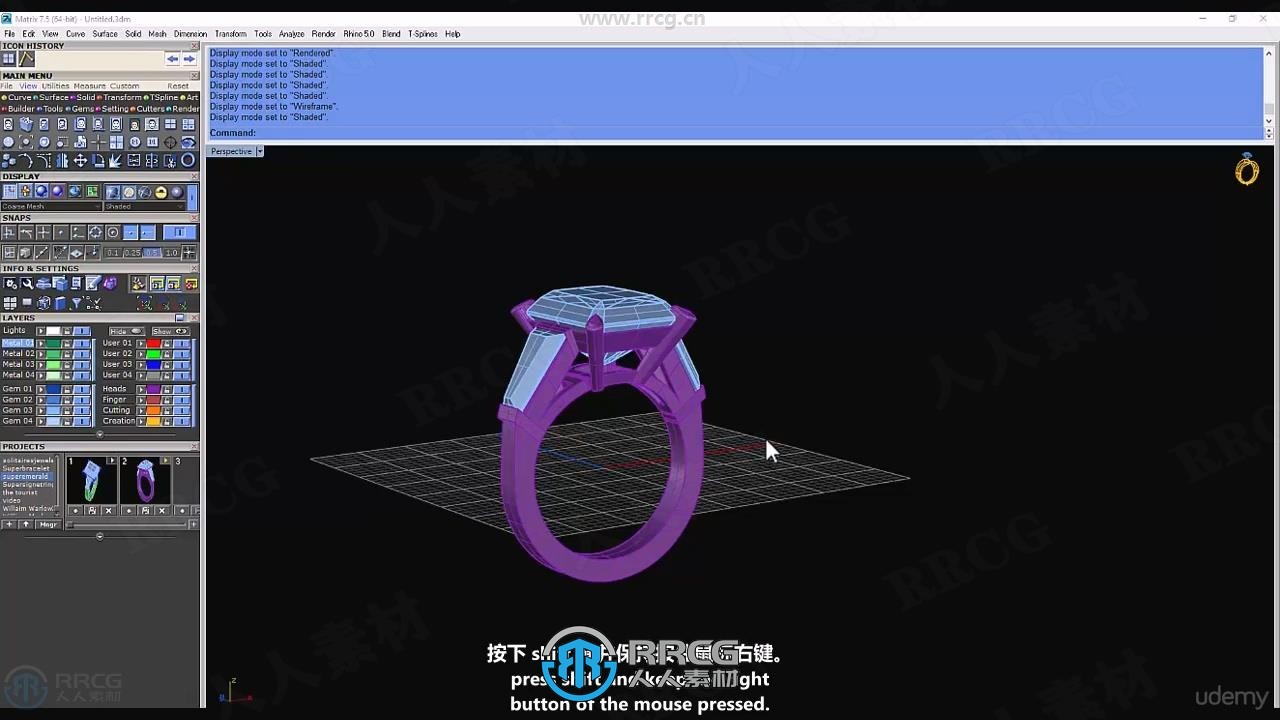
Task: Click the trash bucket icon in Main Menu
Action: point(26,124)
